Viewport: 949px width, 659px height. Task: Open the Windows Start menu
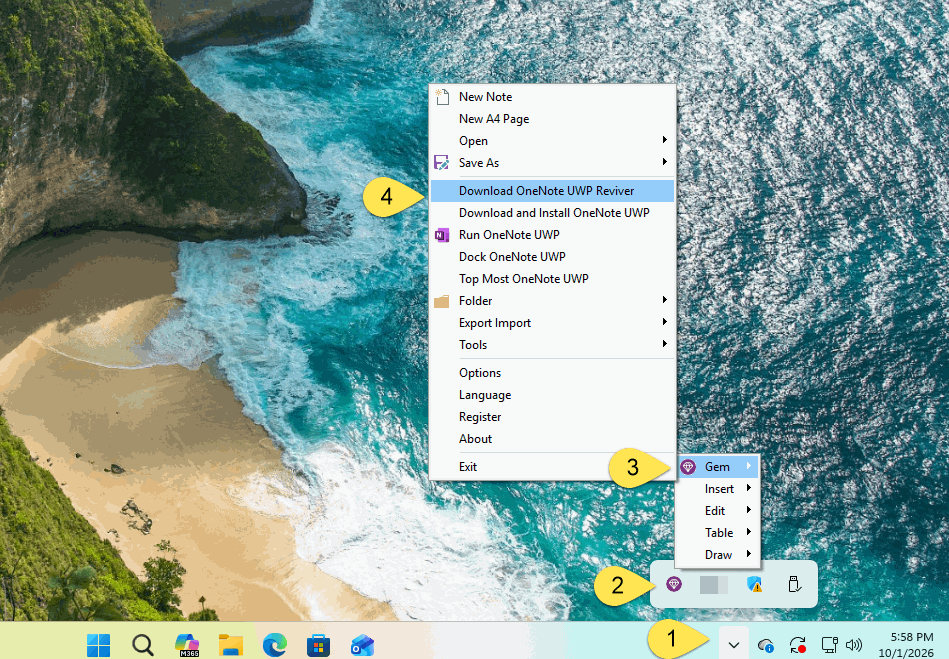pos(98,645)
